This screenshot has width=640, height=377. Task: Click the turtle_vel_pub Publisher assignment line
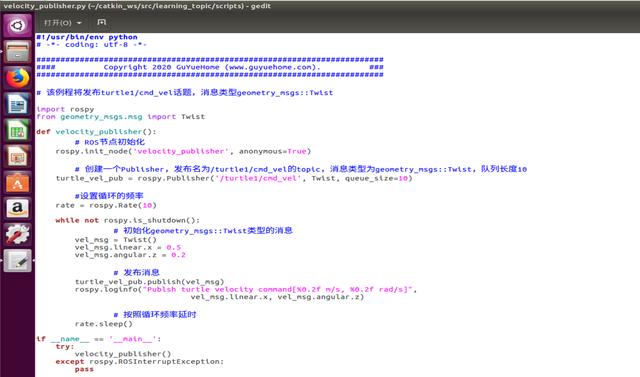click(234, 178)
